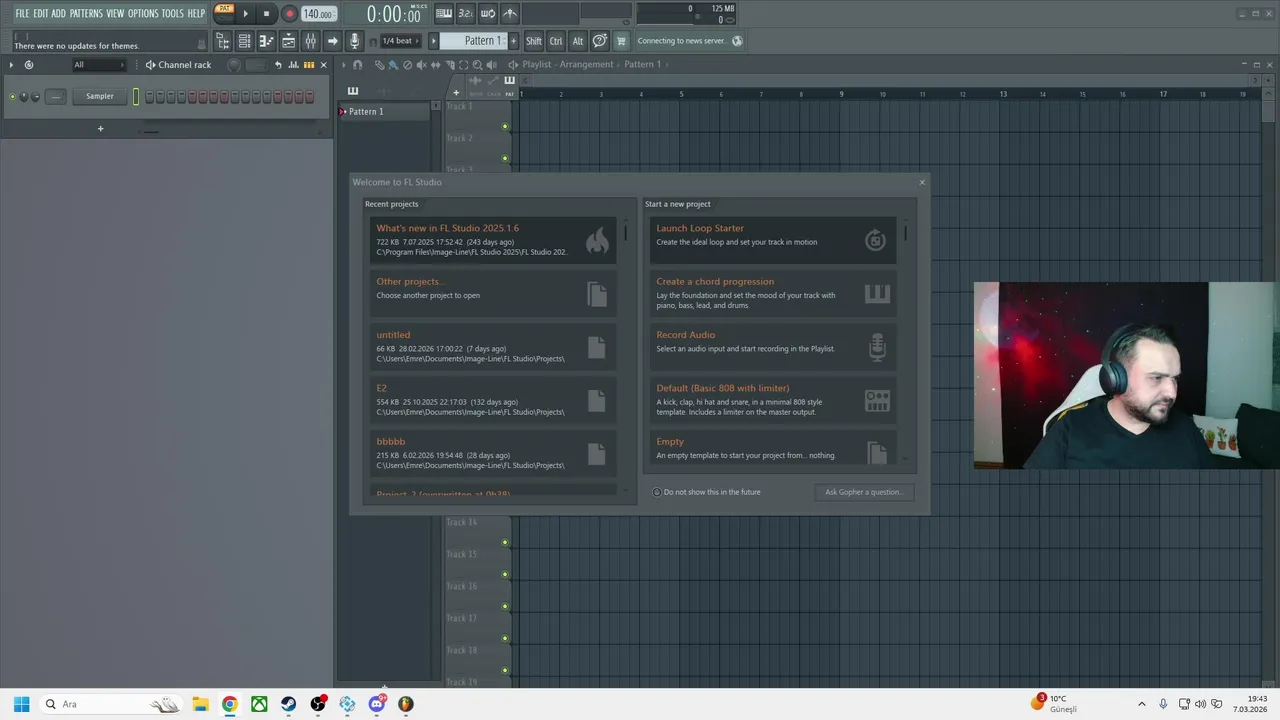Open the content shop cart icon

click(x=621, y=41)
